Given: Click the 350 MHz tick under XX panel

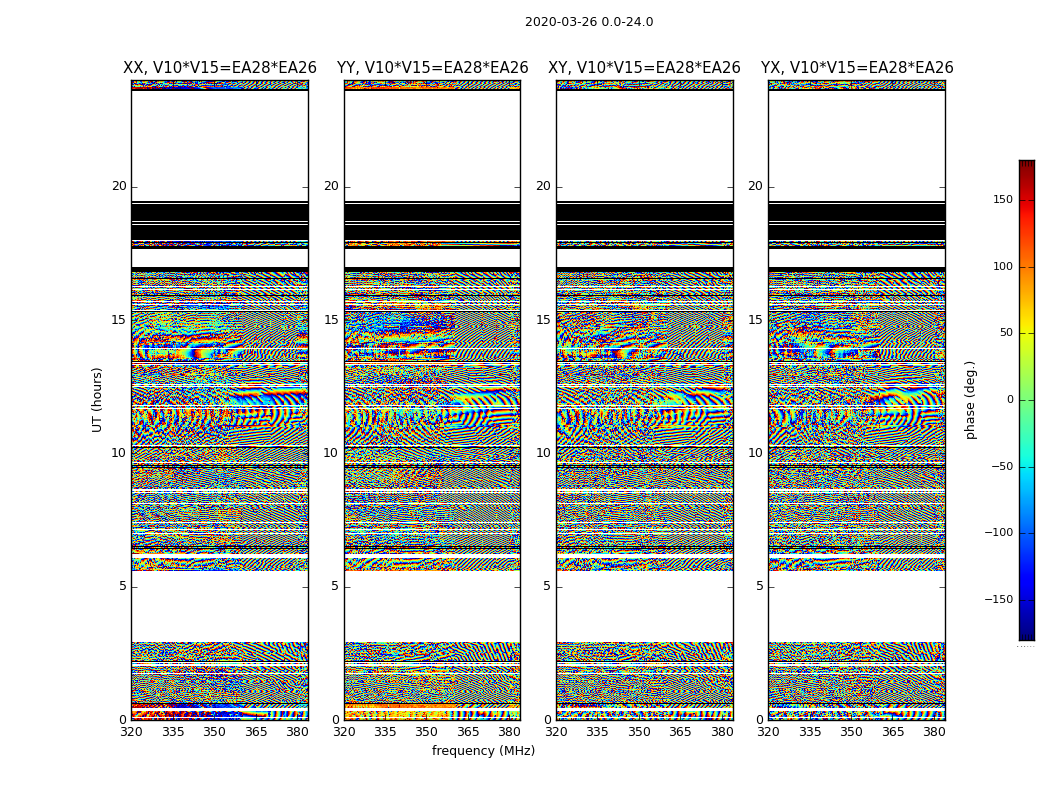Looking at the screenshot, I should click(x=214, y=732).
